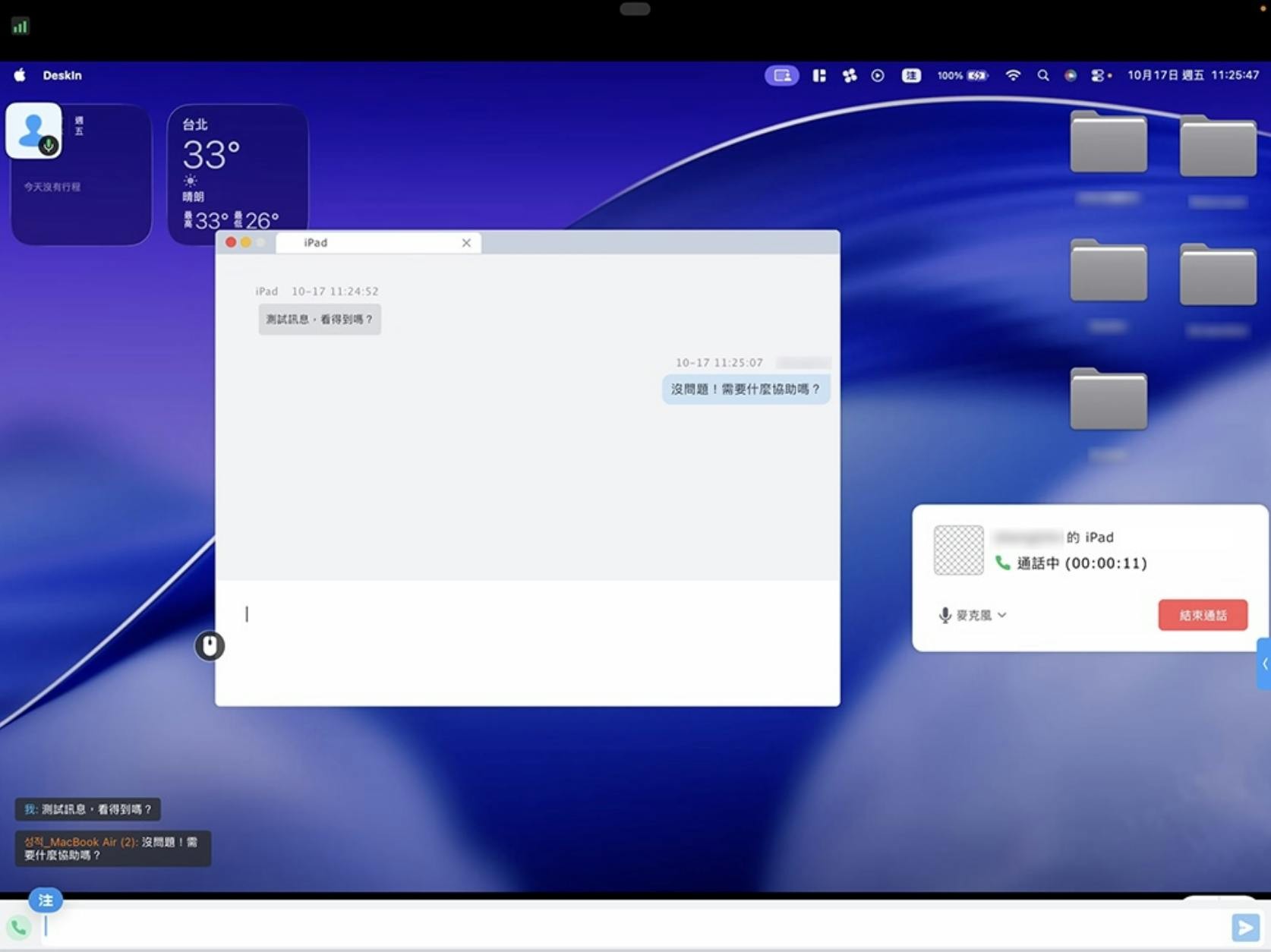Open the DeskIn app menu
The image size is (1271, 952).
click(62, 75)
